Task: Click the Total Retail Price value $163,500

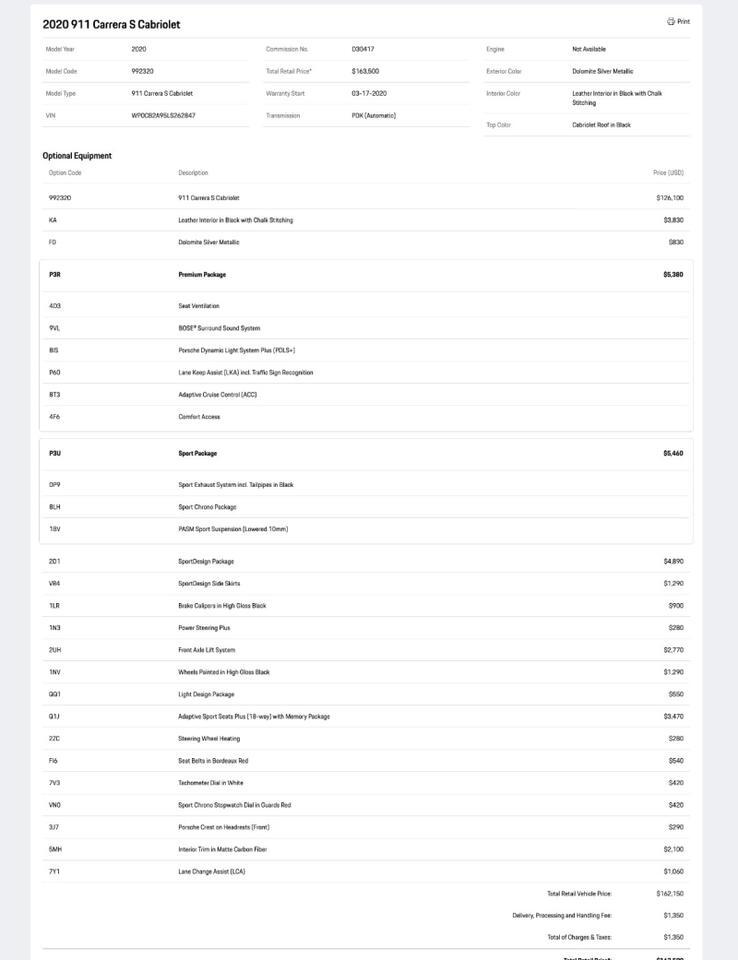Action: coord(365,71)
